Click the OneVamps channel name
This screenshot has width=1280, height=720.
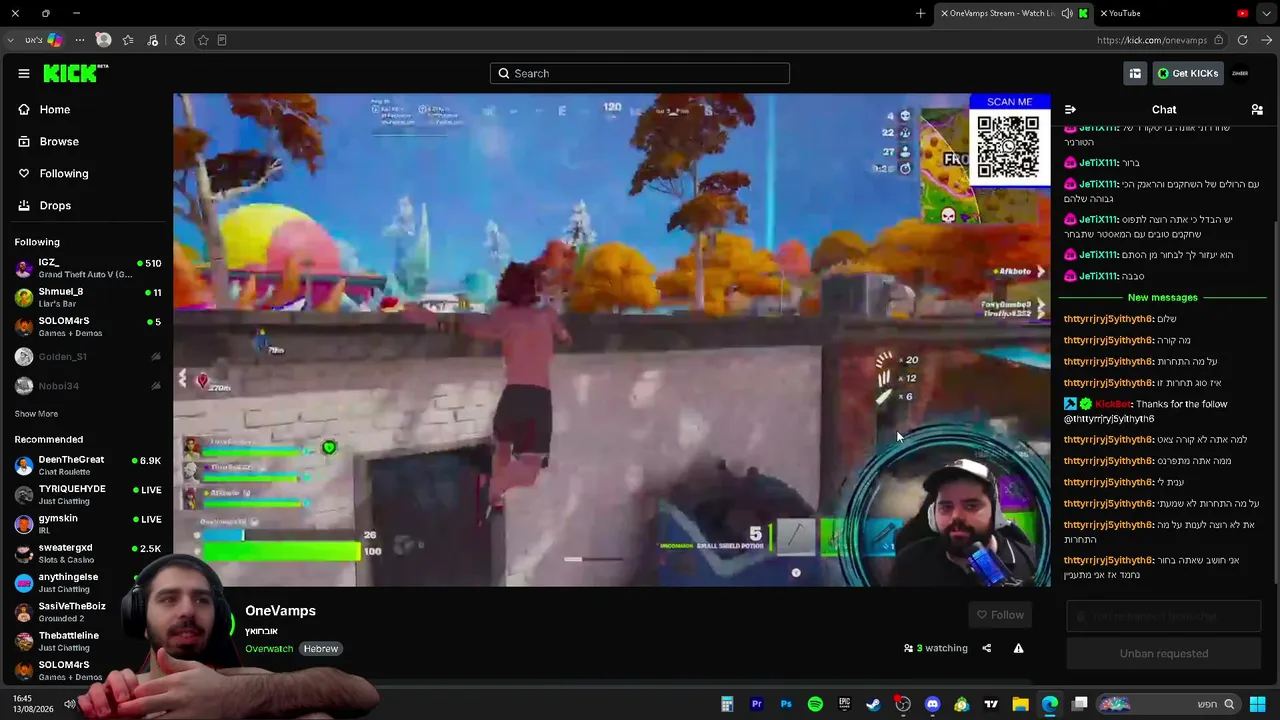(x=280, y=611)
